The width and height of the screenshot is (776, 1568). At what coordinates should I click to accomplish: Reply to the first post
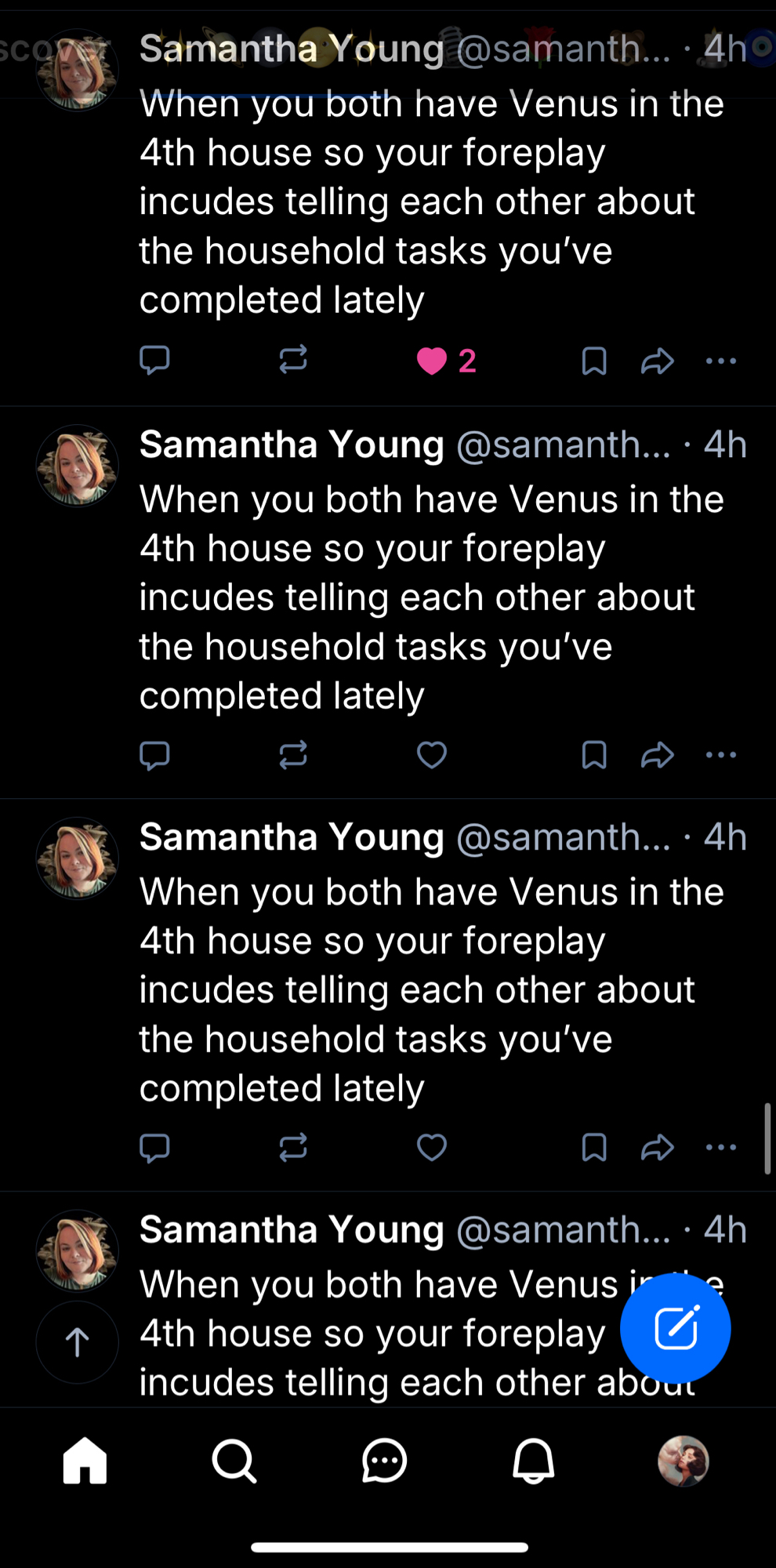coord(154,361)
